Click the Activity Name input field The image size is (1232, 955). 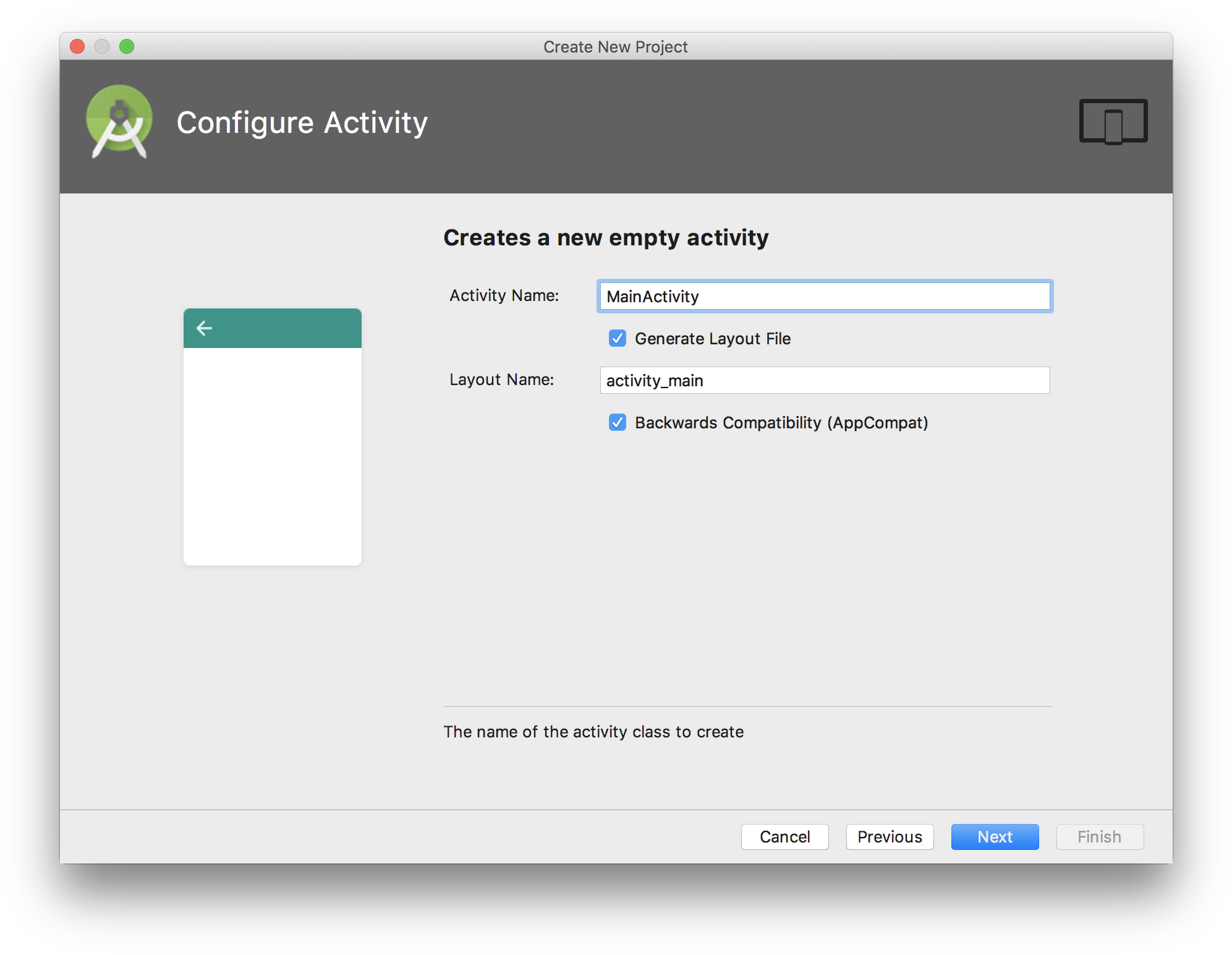pos(825,296)
